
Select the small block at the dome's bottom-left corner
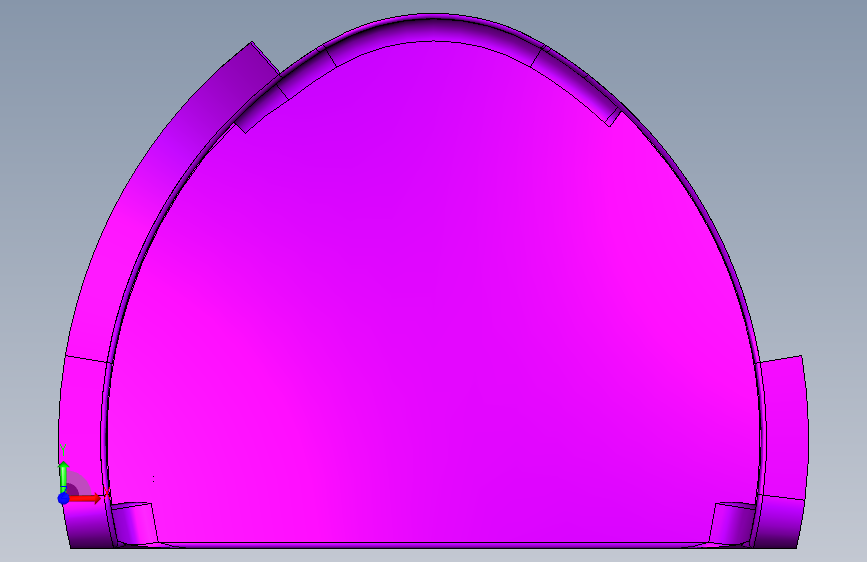134,523
